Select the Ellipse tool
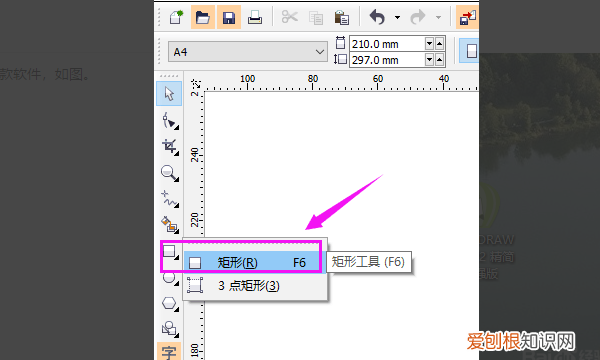 170,279
